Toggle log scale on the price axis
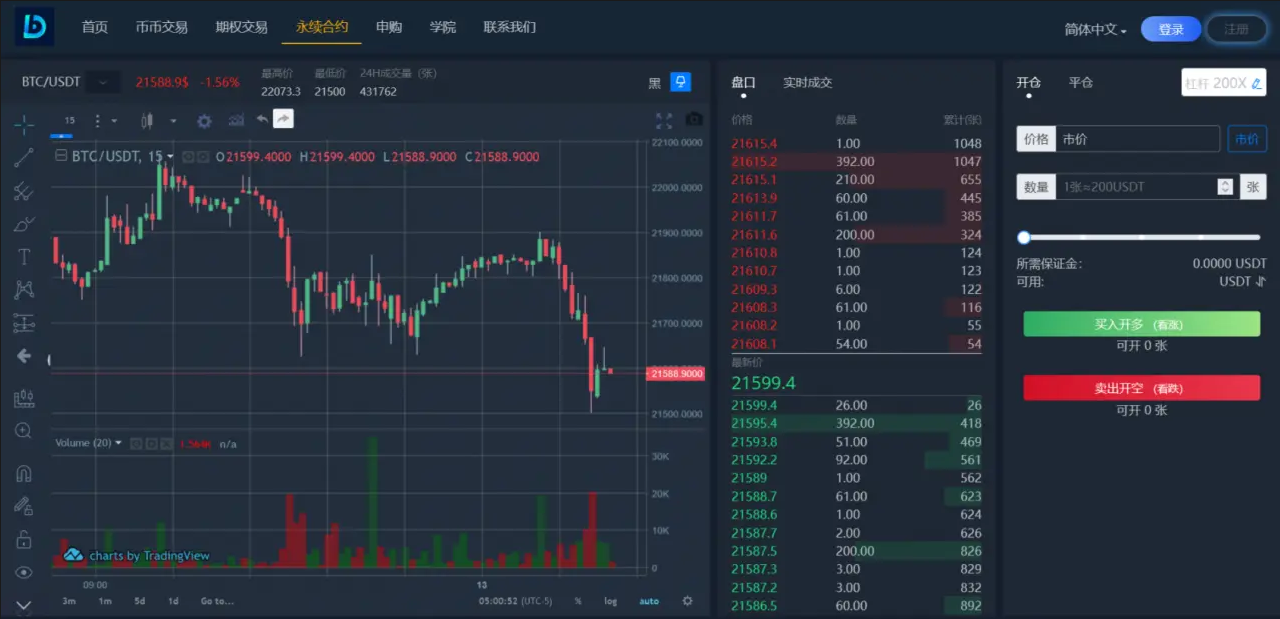Image resolution: width=1280 pixels, height=619 pixels. point(610,601)
